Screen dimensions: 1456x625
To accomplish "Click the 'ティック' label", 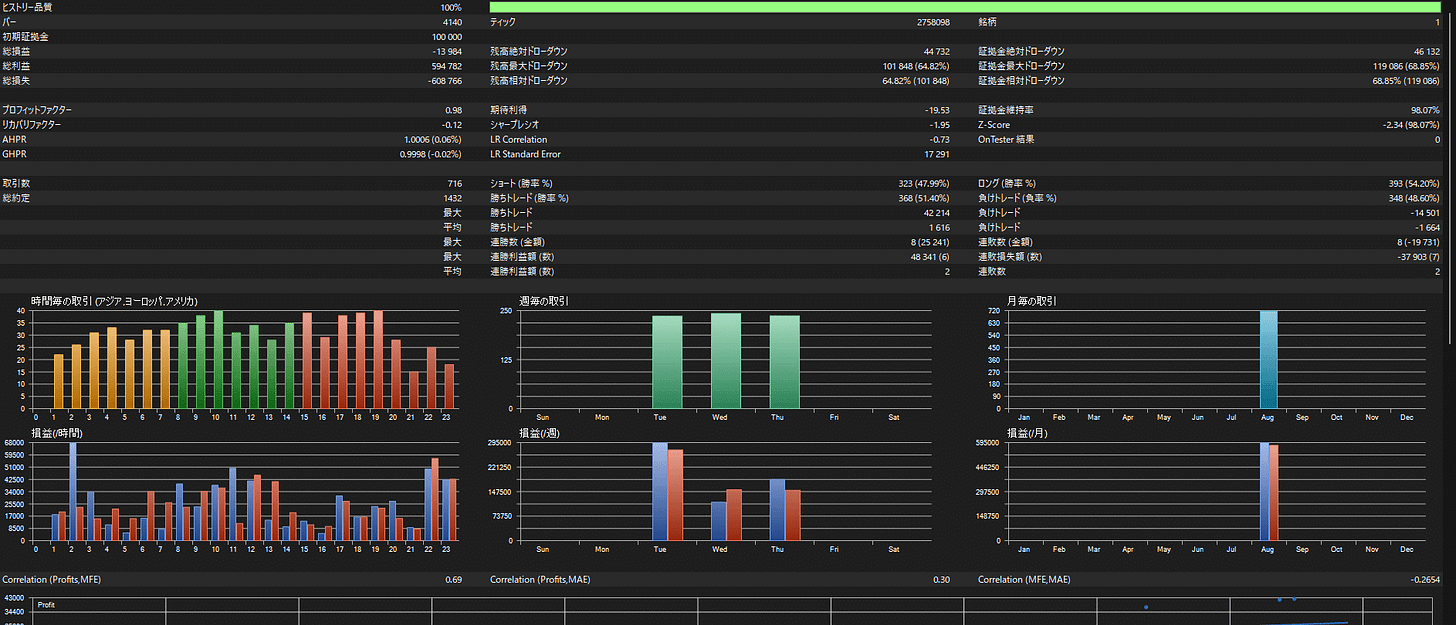I will [x=503, y=22].
